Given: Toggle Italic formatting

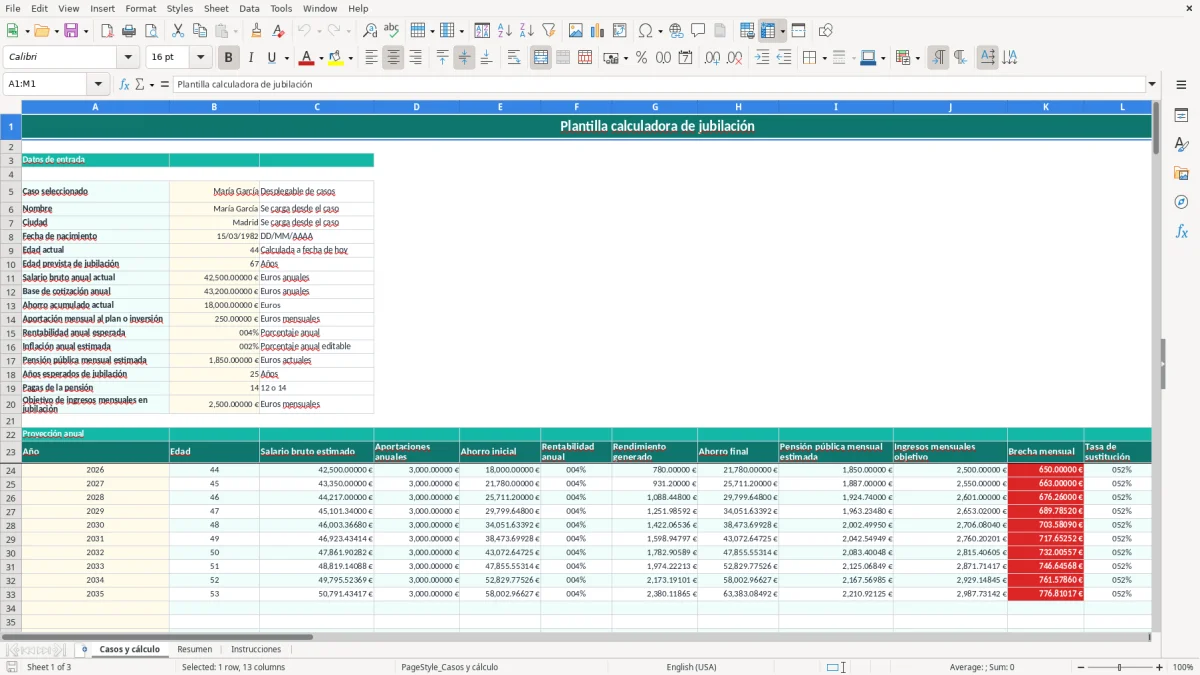Looking at the screenshot, I should click(251, 58).
